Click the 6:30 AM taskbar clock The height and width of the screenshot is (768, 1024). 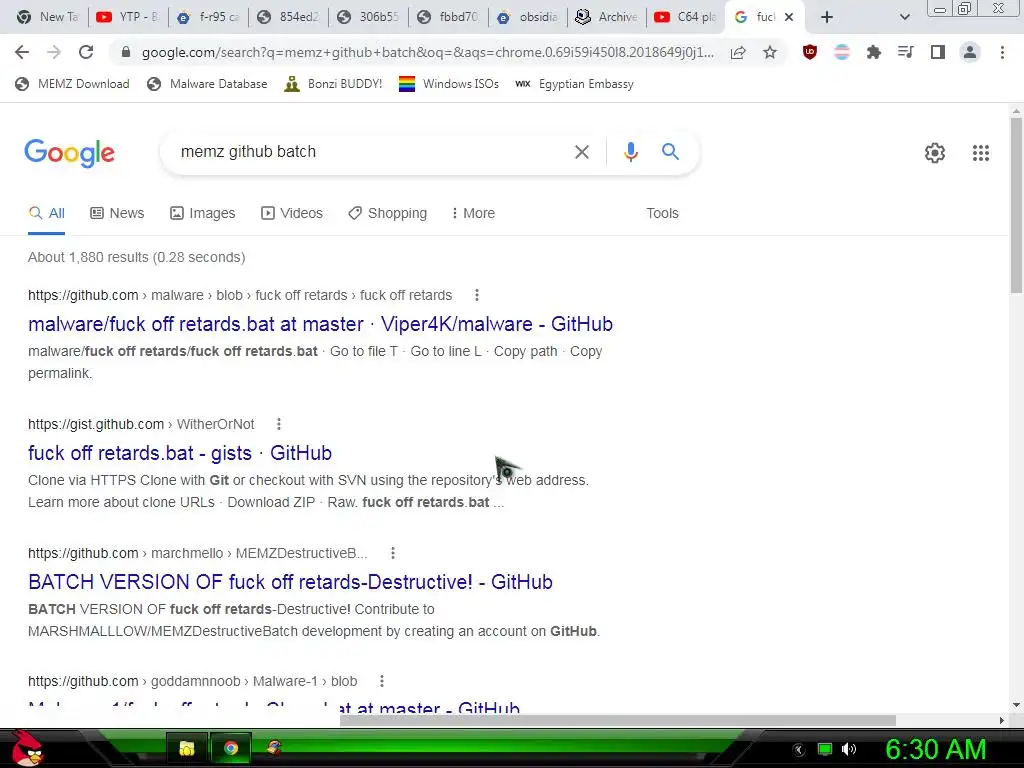(x=936, y=749)
